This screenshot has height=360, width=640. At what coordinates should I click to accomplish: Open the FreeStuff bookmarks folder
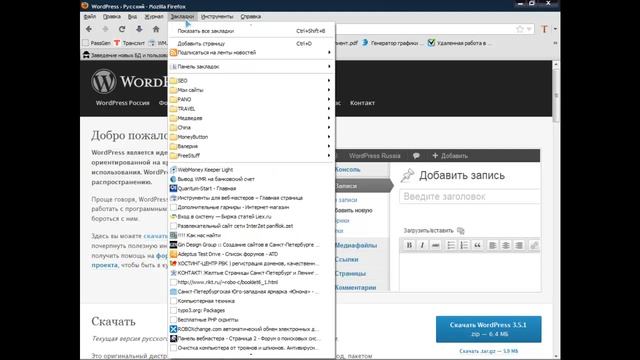[250, 156]
